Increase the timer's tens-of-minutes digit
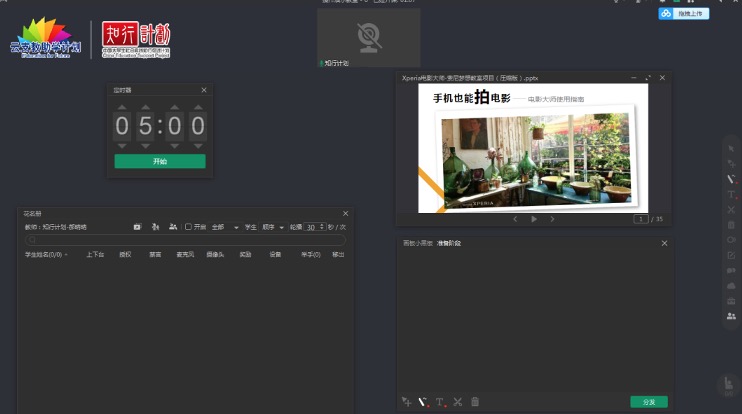 pos(122,107)
